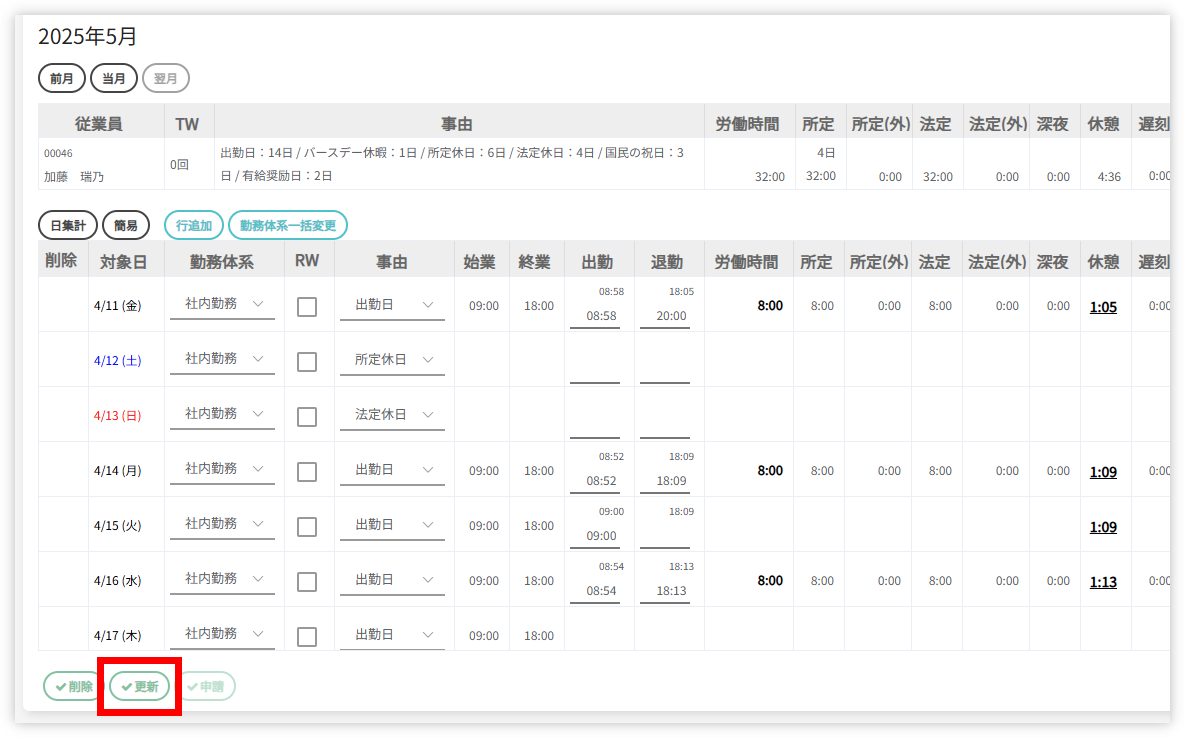Jump to current month with 当月

coord(114,78)
